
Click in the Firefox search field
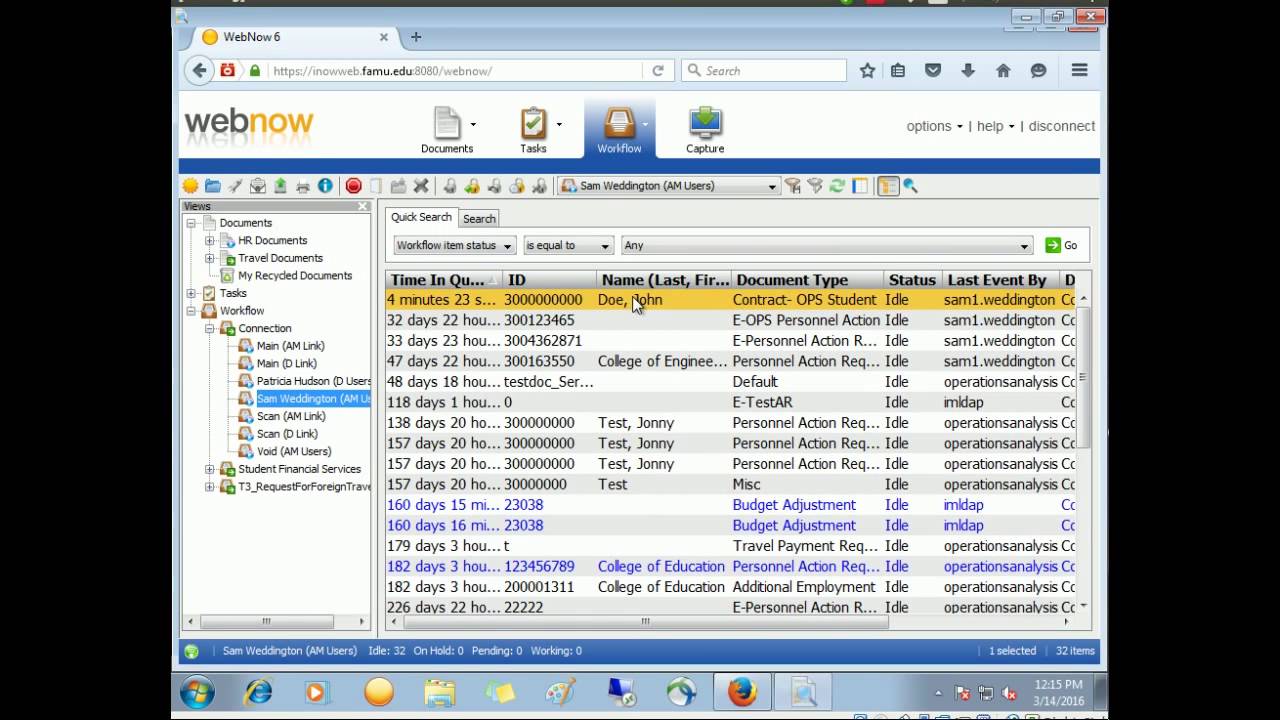click(764, 71)
